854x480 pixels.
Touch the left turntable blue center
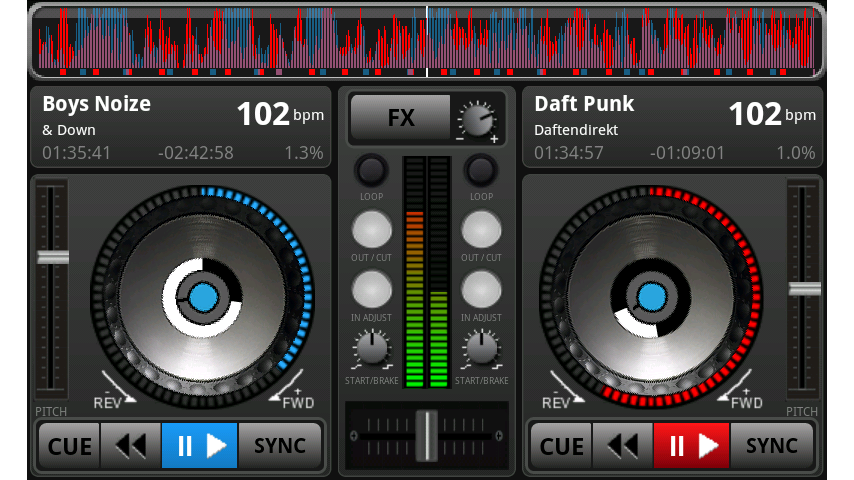(204, 297)
